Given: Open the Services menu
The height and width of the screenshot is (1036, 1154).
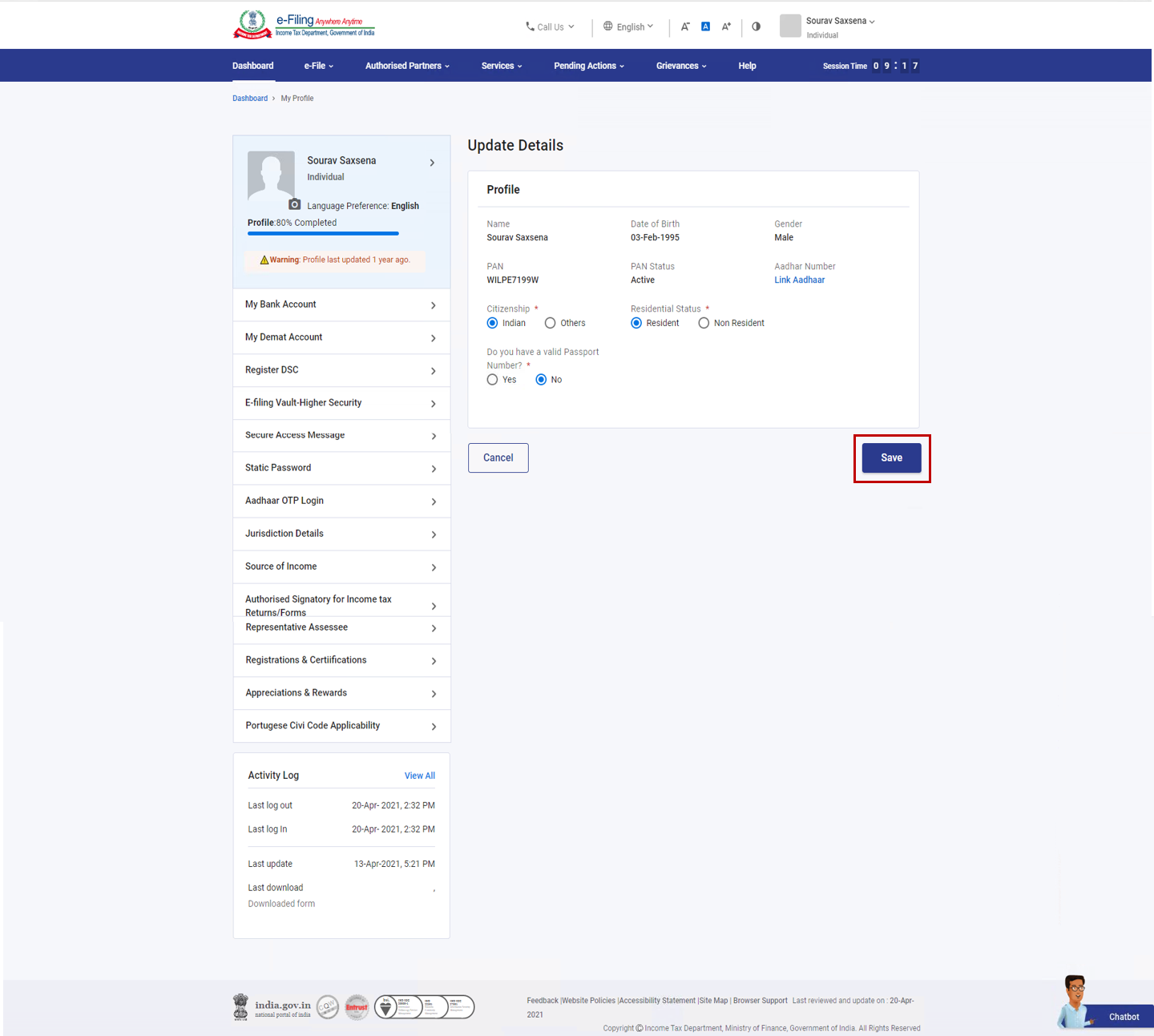Looking at the screenshot, I should (x=501, y=65).
